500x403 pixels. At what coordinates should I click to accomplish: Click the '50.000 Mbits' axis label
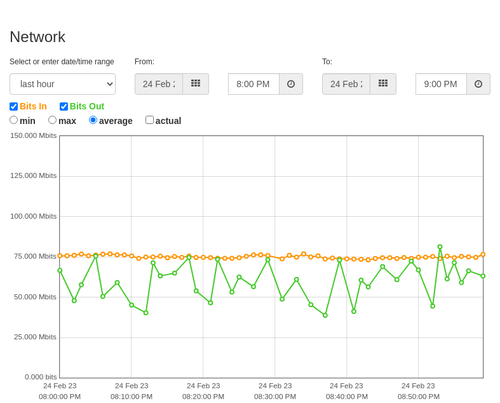coord(35,297)
